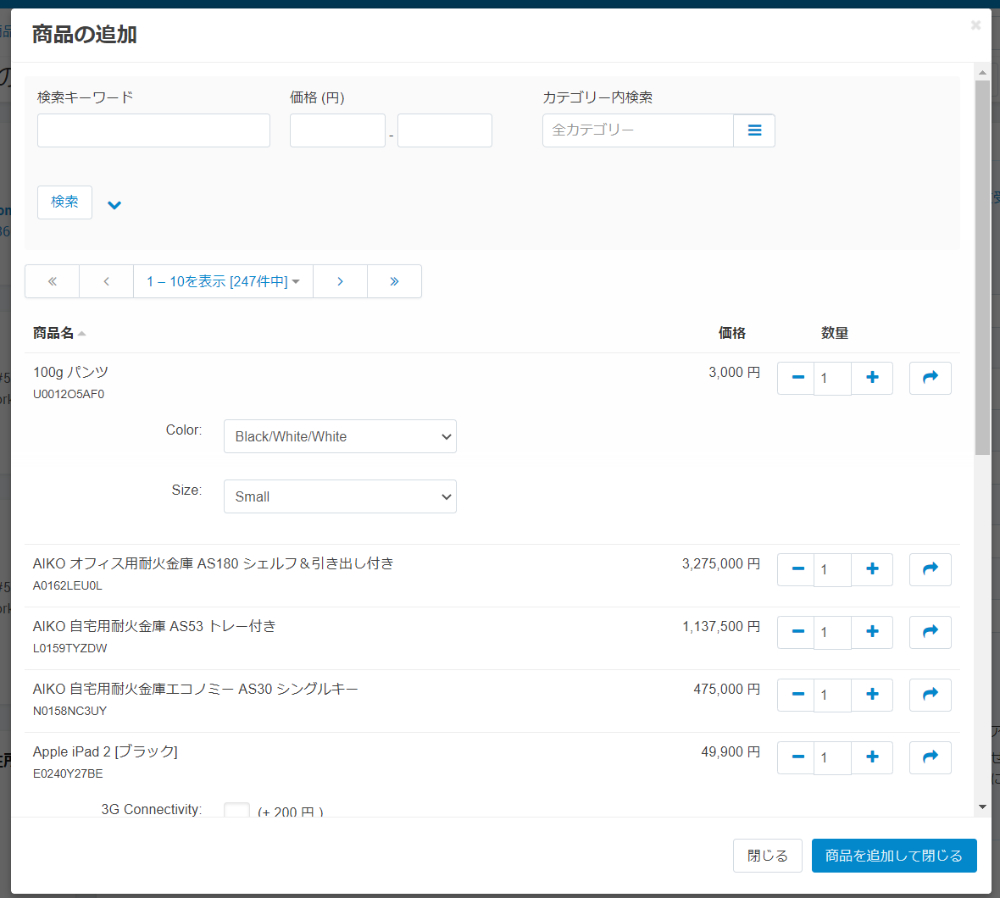The height and width of the screenshot is (898, 1000).
Task: Close the 商品の追加 dialog with X
Action: point(975,25)
